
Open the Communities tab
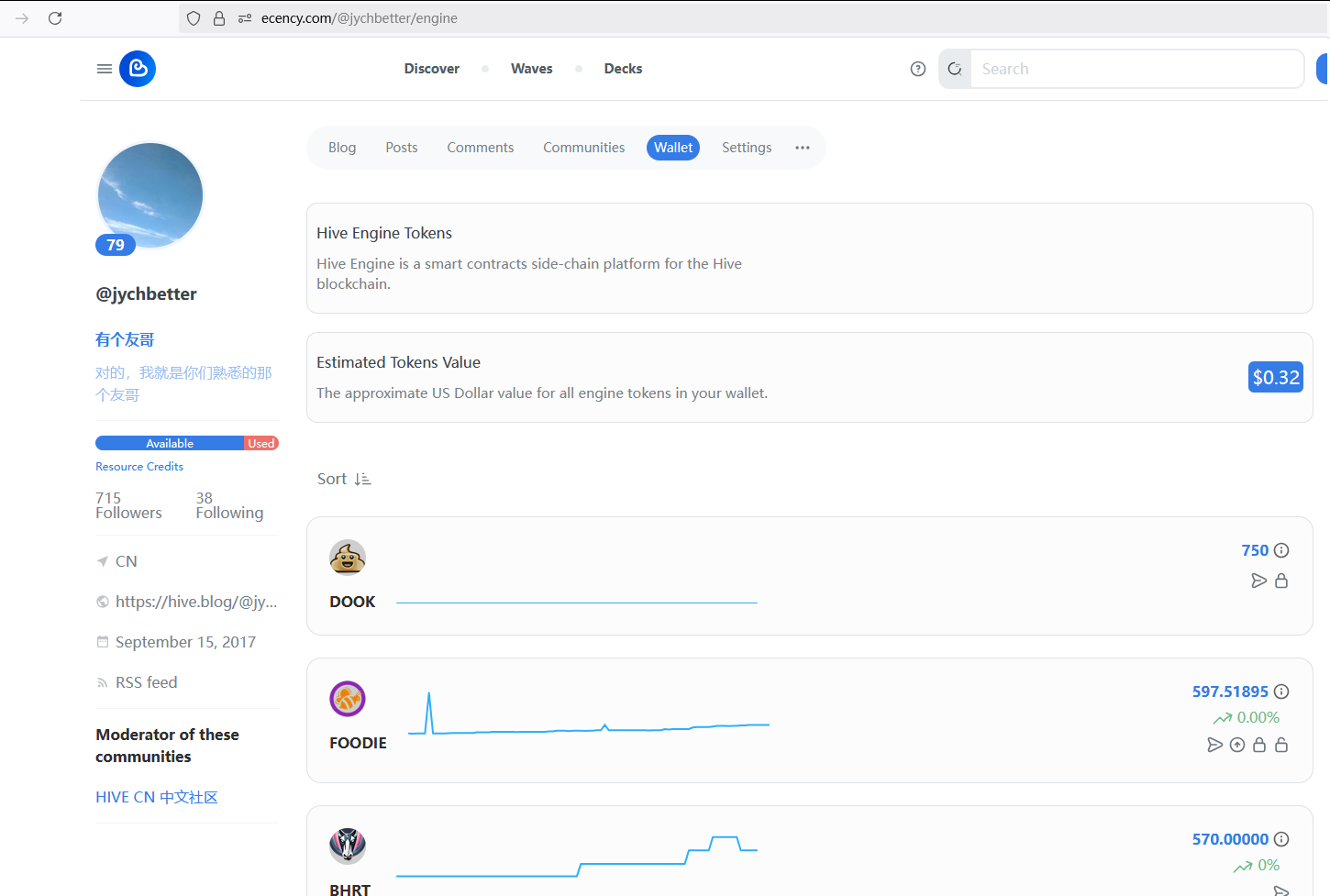(584, 148)
